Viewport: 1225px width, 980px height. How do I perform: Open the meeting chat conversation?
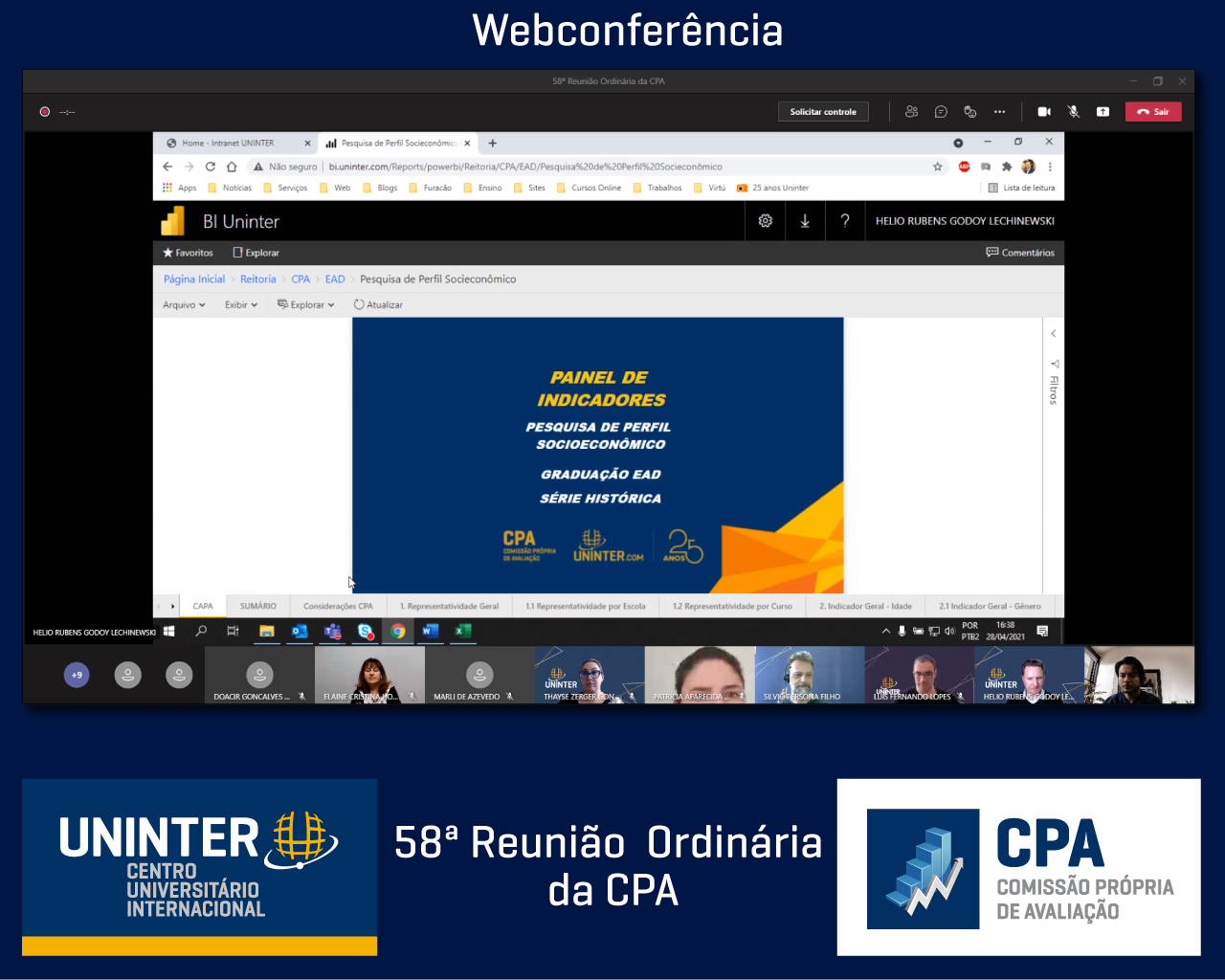941,112
